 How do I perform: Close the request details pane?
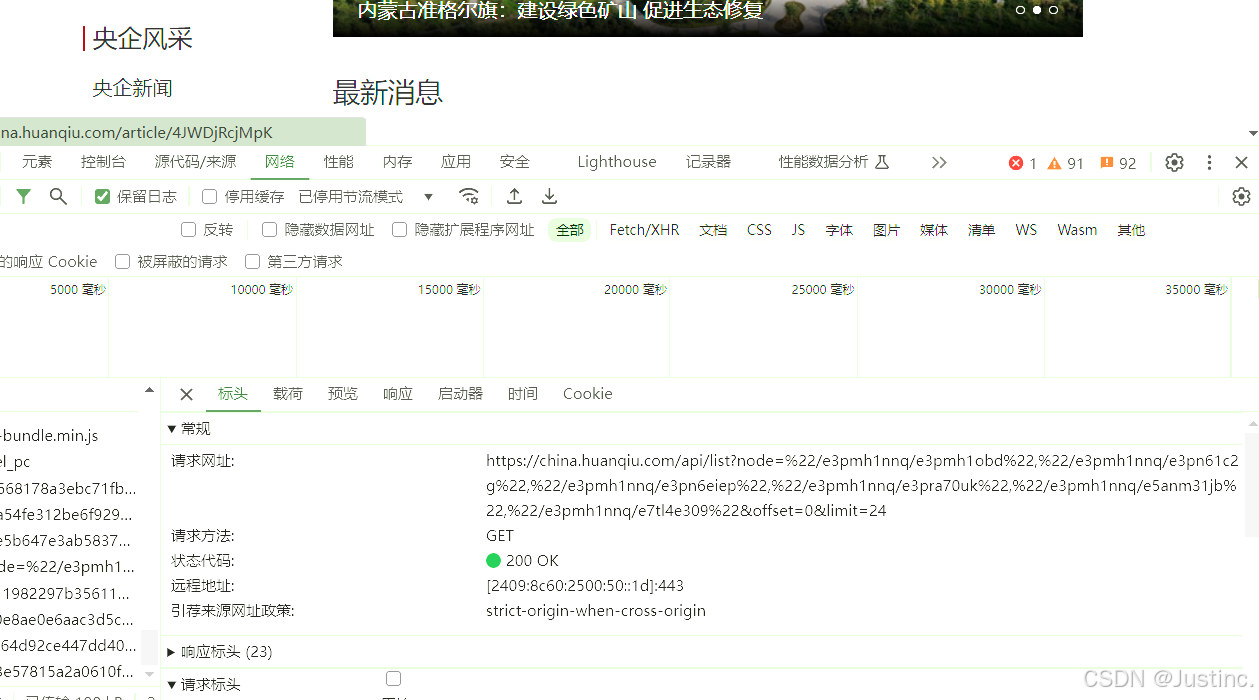(x=186, y=394)
